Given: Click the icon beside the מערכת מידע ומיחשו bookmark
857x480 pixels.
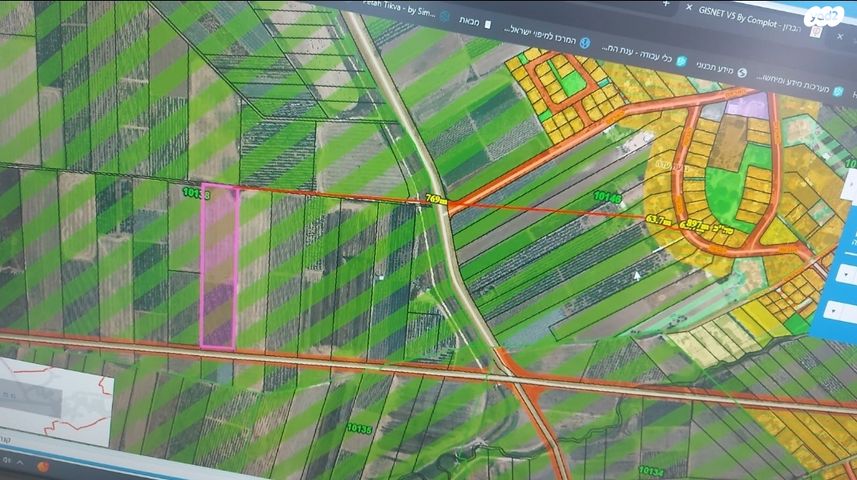Looking at the screenshot, I should coord(838,91).
